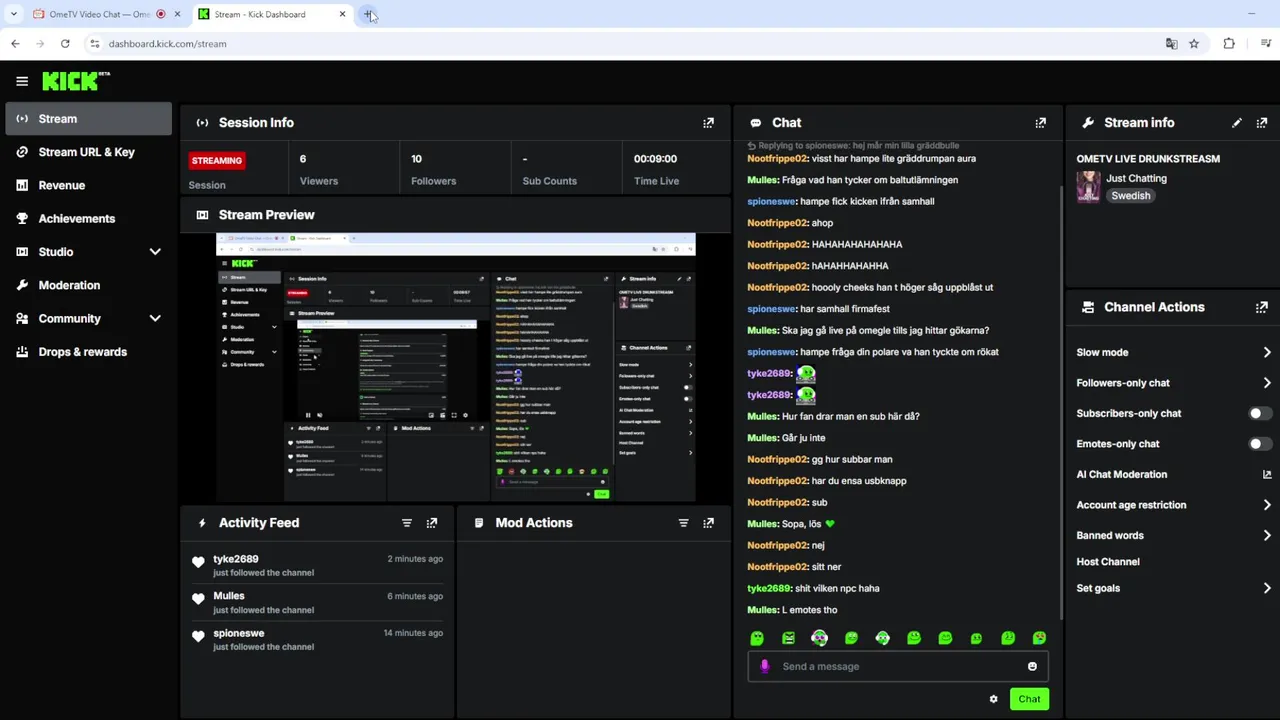Open the Just Chatting category link
The width and height of the screenshot is (1280, 720).
[1136, 178]
